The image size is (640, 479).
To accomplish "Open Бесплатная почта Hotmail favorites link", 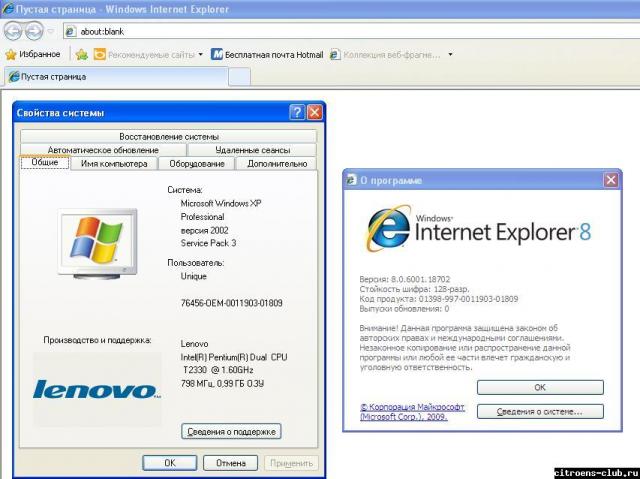I will click(x=266, y=54).
